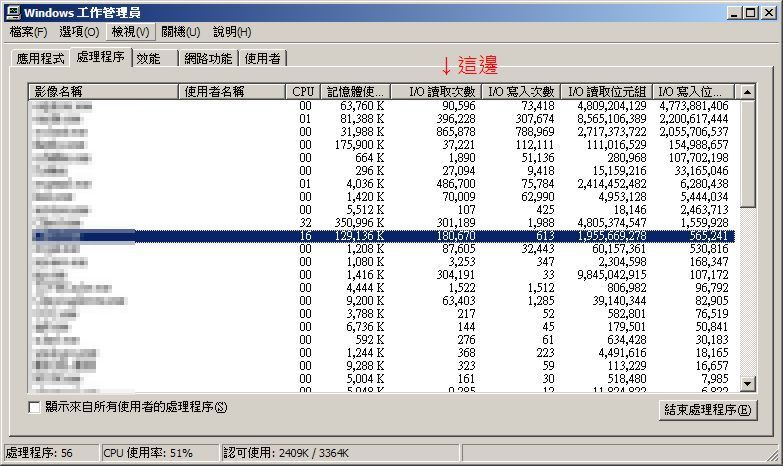Switch to the 使用者 tab

click(262, 59)
